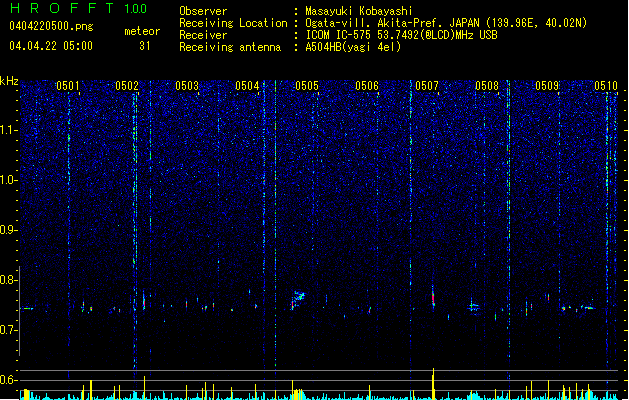Click the 0510 time marker

(606, 86)
